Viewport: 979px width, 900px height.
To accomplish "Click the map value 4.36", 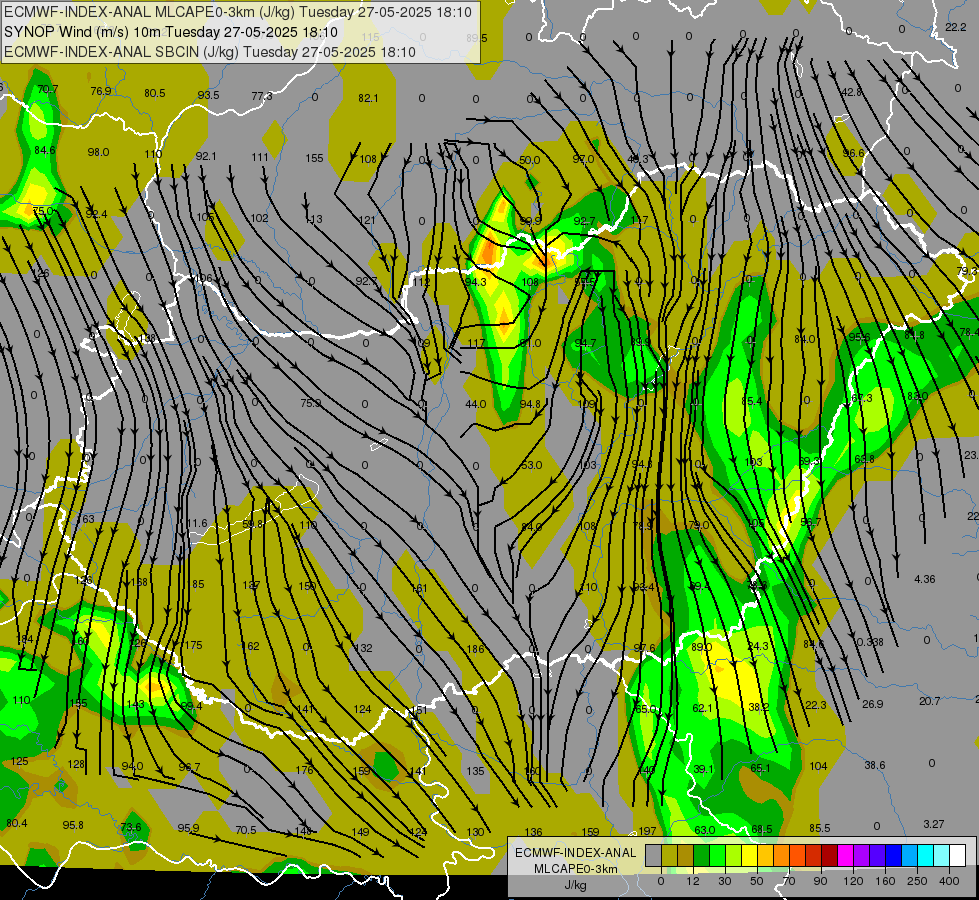I will point(925,579).
